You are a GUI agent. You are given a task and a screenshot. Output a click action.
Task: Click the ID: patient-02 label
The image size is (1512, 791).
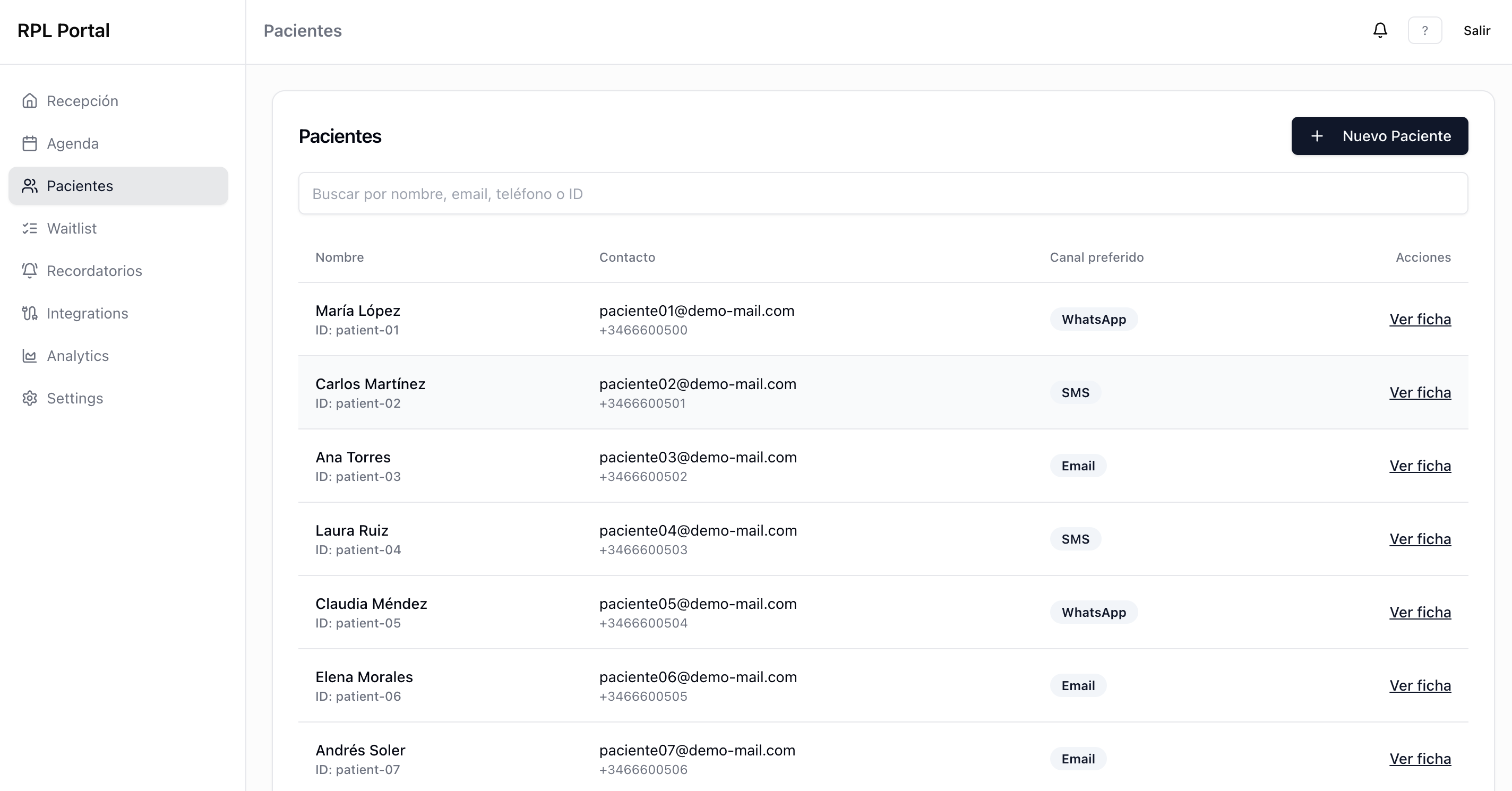click(358, 403)
